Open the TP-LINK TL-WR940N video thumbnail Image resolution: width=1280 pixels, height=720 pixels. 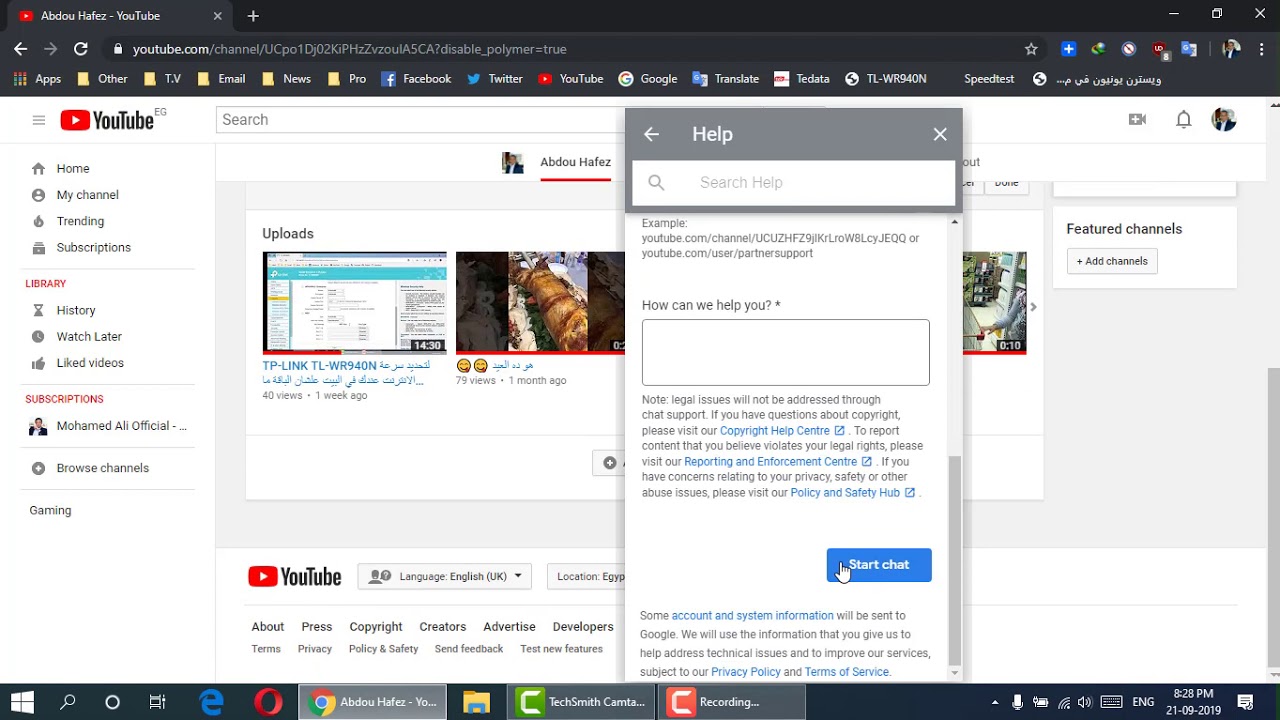click(354, 303)
